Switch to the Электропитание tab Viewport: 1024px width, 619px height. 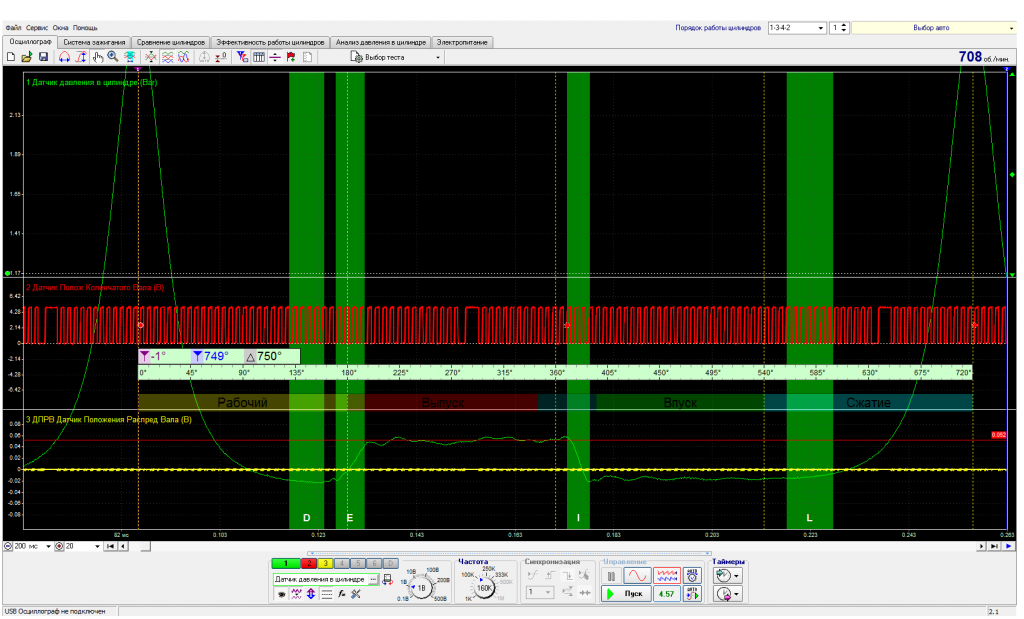coord(462,42)
